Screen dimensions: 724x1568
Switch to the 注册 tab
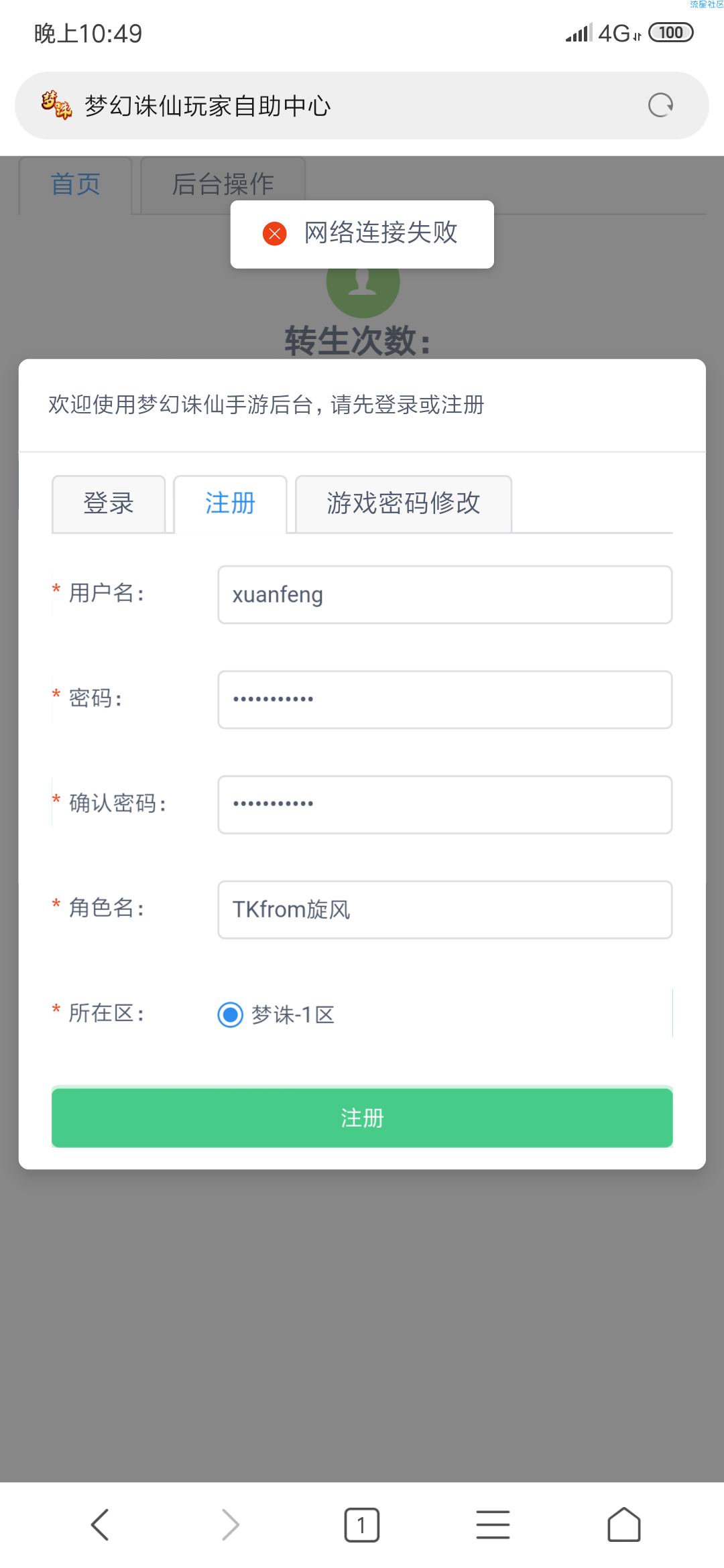click(x=231, y=504)
